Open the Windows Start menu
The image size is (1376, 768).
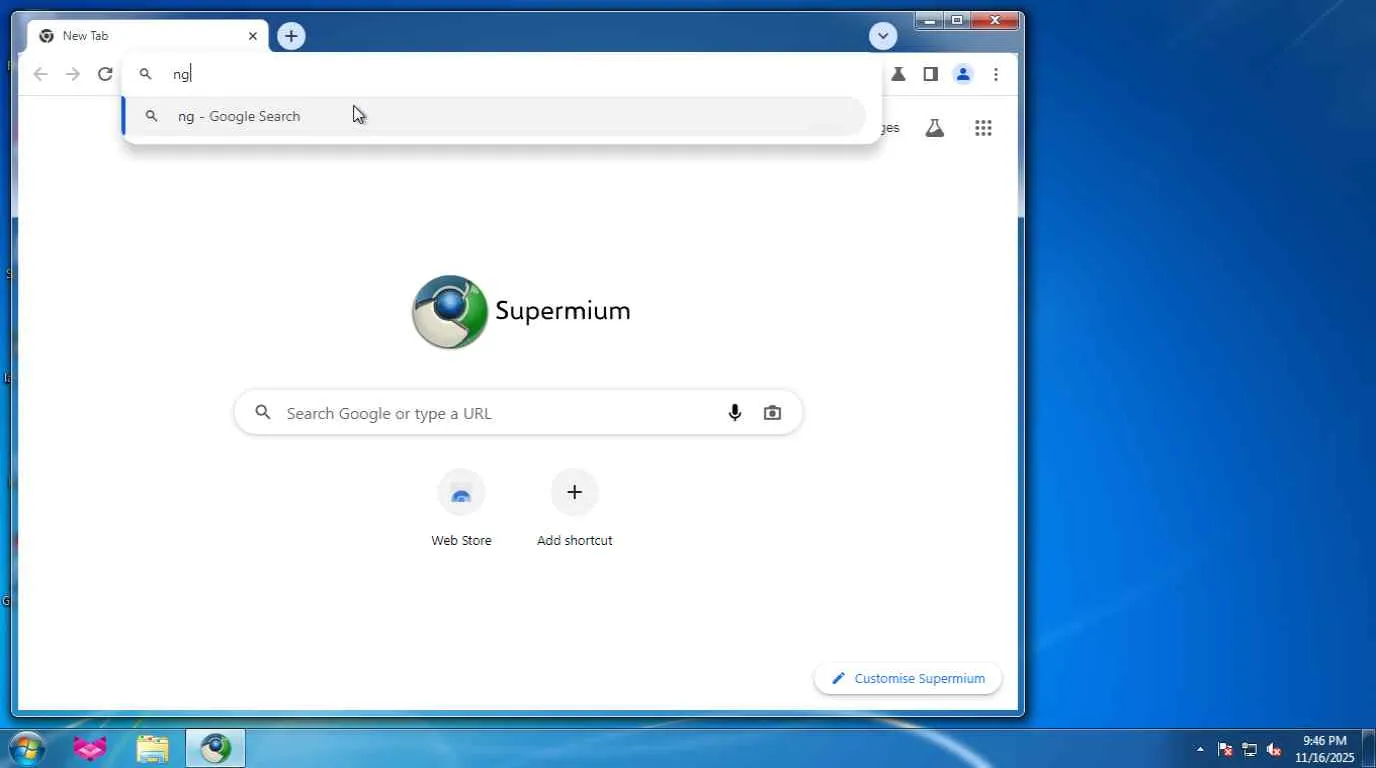click(x=27, y=748)
